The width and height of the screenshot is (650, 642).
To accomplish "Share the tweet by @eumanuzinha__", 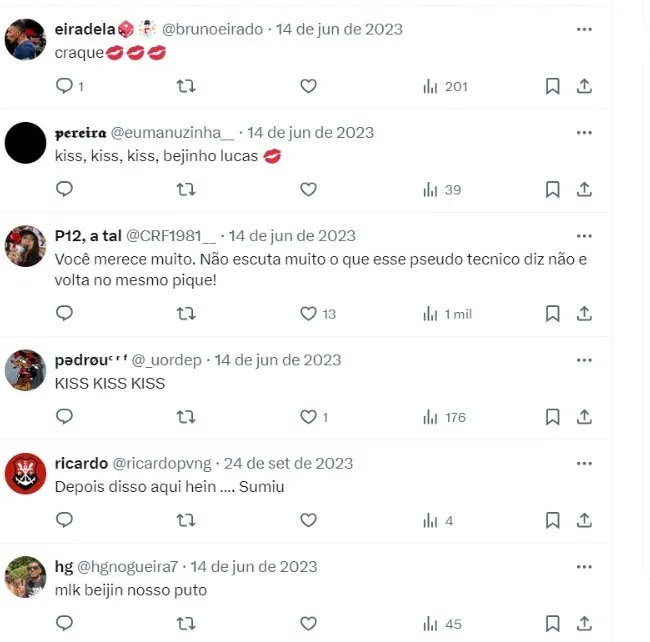I will click(x=584, y=189).
